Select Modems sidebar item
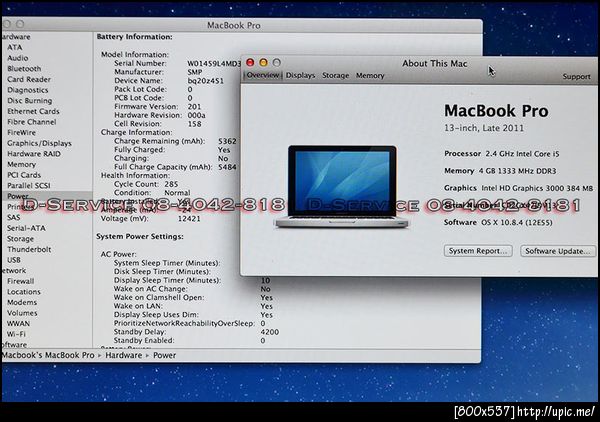The width and height of the screenshot is (600, 422). [x=22, y=303]
